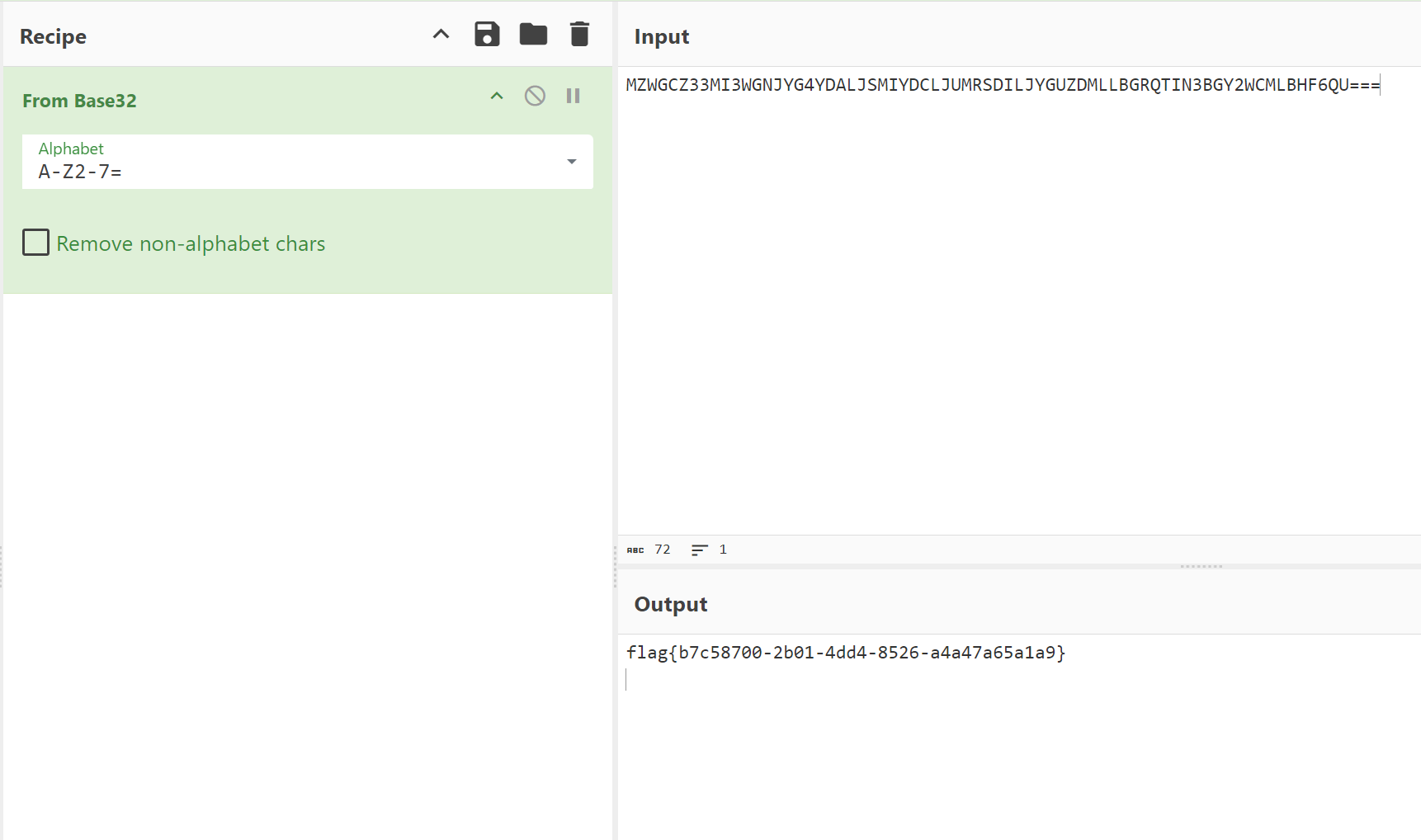Save the current recipe
The width and height of the screenshot is (1421, 840).
[x=487, y=35]
